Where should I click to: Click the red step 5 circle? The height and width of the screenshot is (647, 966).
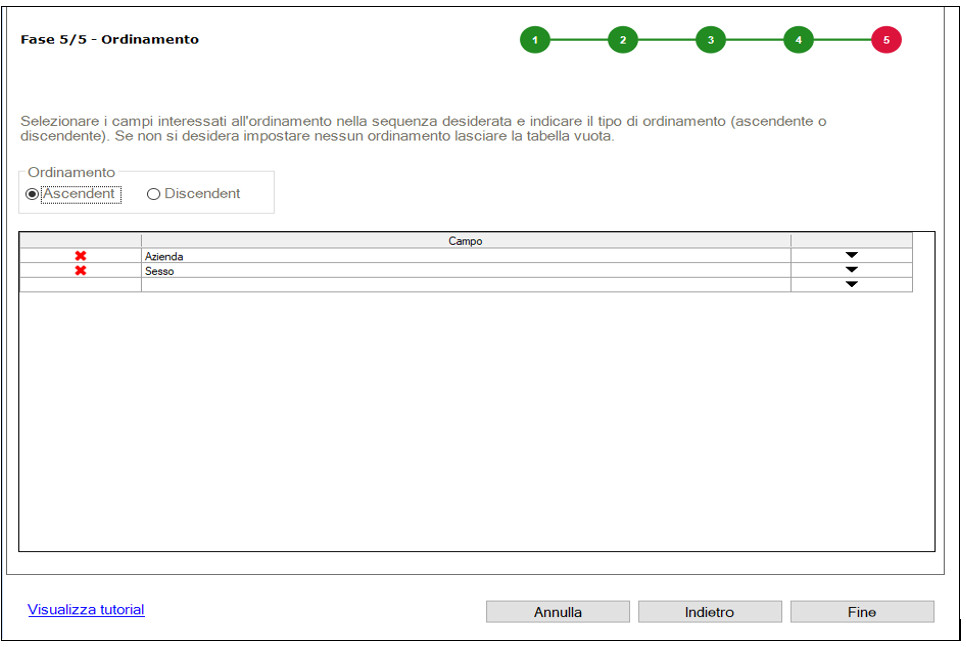pyautogui.click(x=887, y=39)
